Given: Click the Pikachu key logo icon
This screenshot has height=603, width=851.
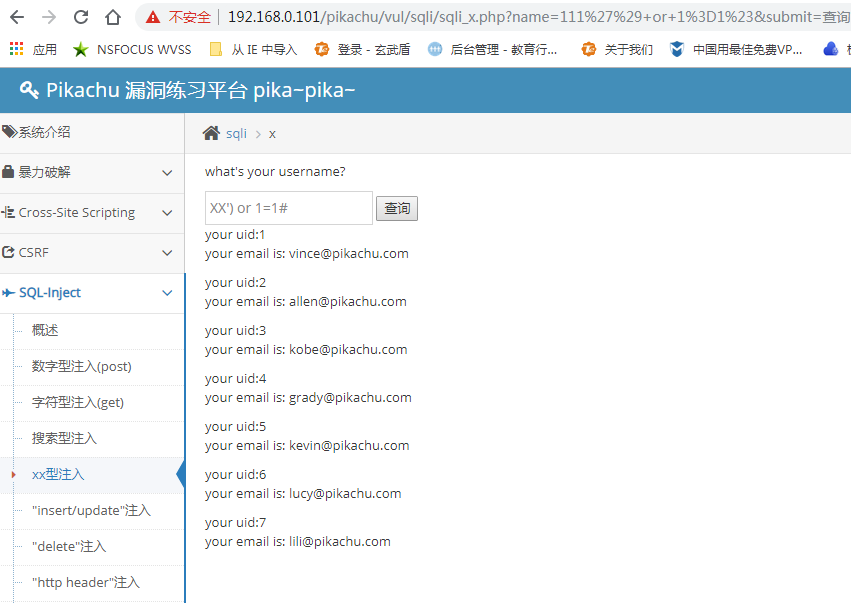Looking at the screenshot, I should coord(29,90).
